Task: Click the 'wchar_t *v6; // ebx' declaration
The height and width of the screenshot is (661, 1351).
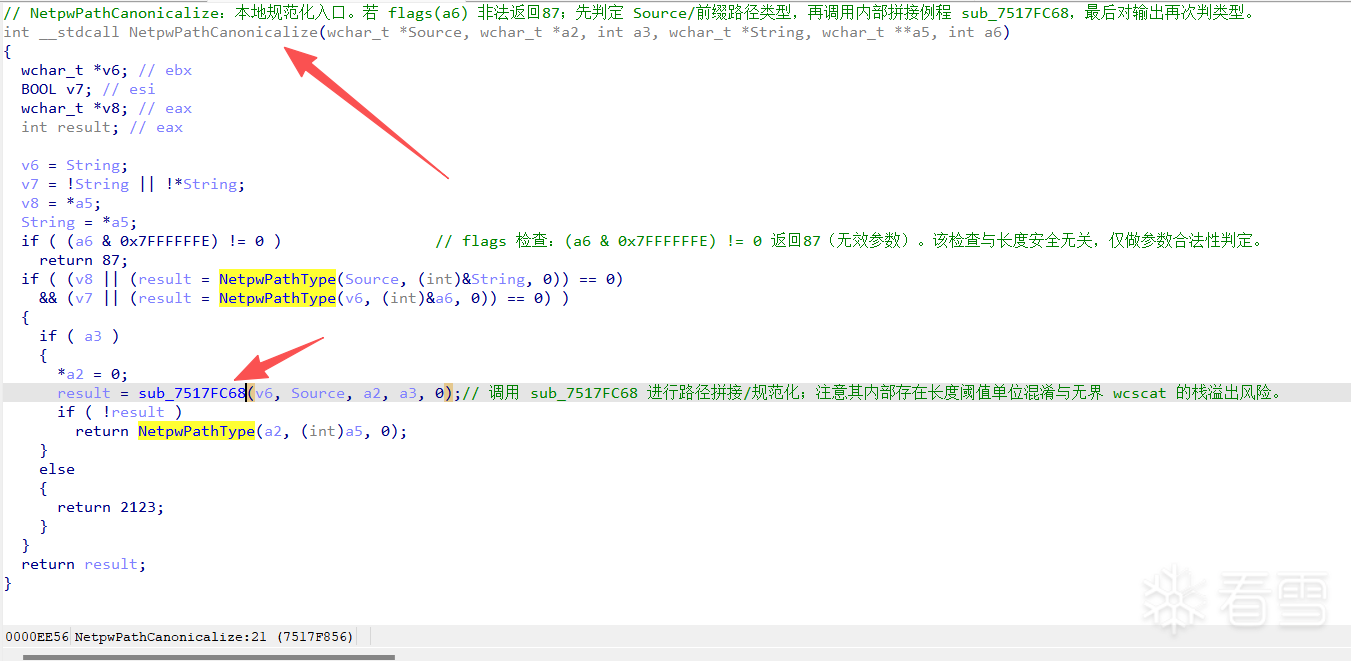Action: [106, 70]
